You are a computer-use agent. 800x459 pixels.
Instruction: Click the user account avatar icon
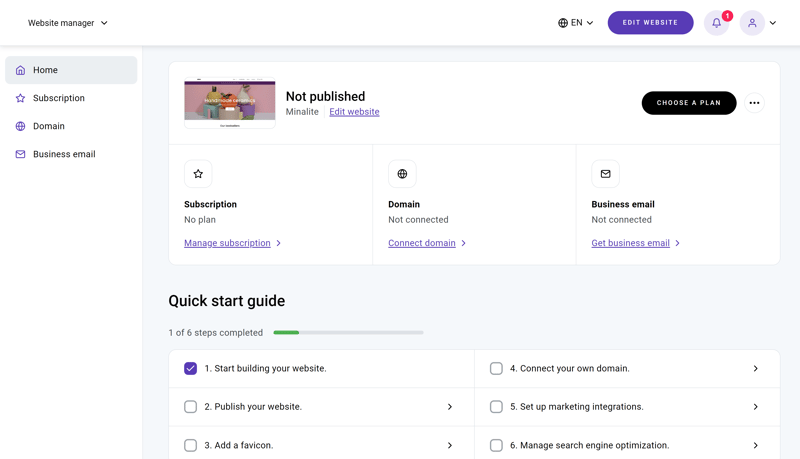point(752,23)
